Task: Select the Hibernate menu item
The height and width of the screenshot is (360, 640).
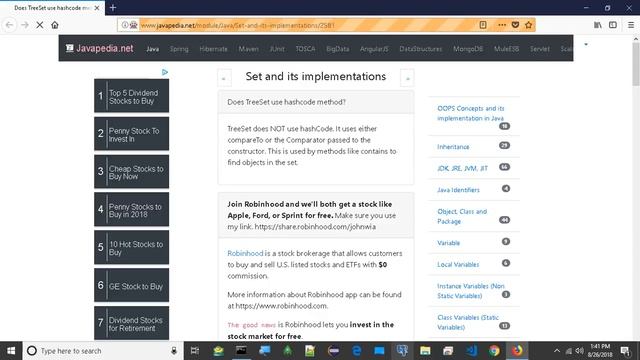Action: tap(213, 49)
